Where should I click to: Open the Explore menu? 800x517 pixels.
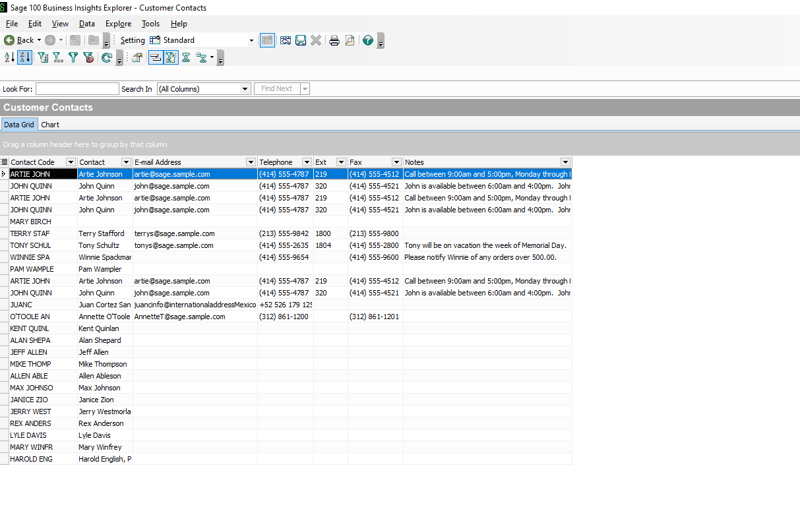click(118, 24)
